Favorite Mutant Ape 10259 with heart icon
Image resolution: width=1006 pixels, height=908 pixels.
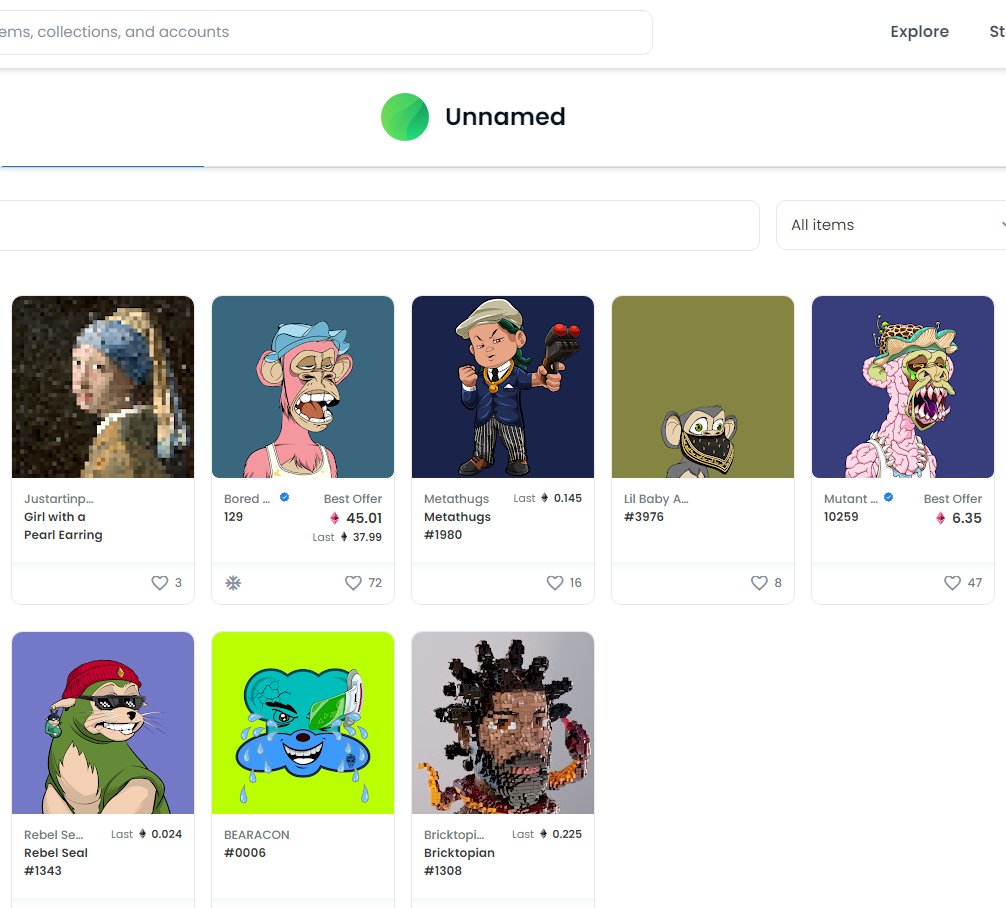[x=952, y=583]
